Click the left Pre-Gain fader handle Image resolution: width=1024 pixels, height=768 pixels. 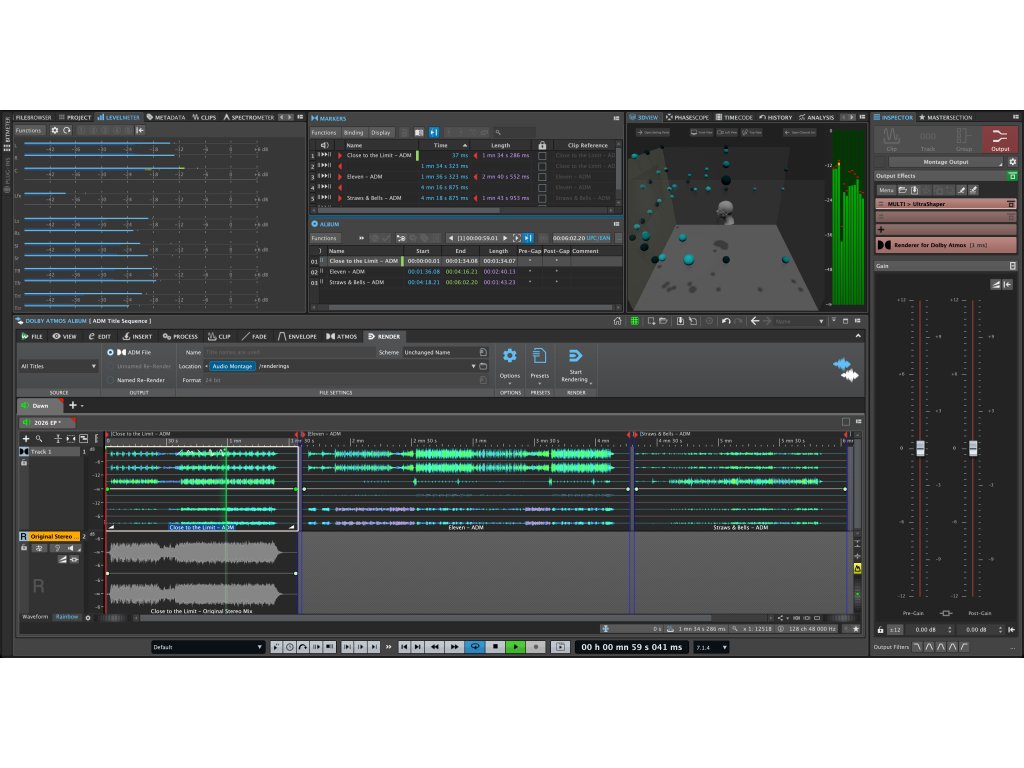(921, 448)
